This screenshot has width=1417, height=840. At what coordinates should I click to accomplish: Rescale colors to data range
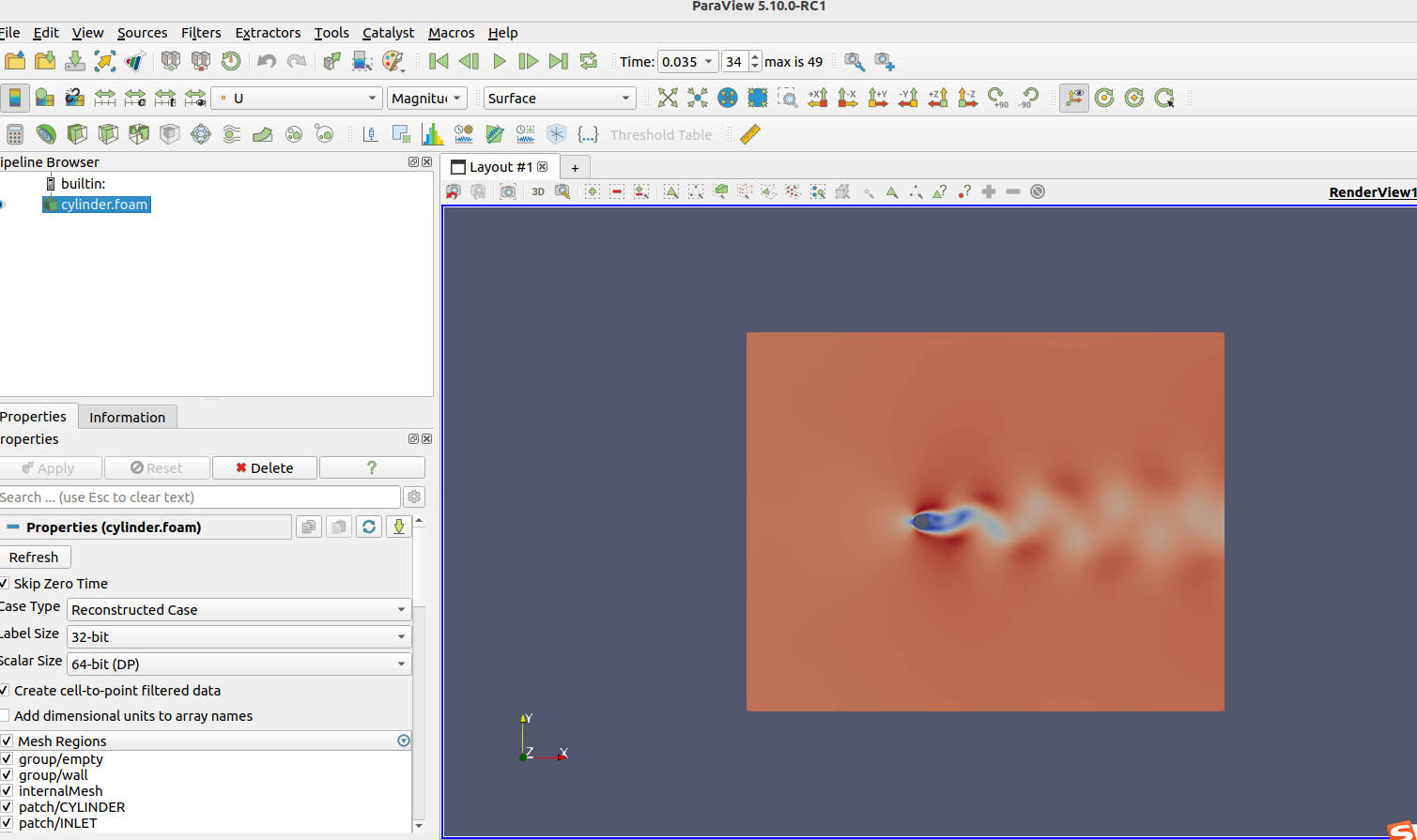point(105,98)
